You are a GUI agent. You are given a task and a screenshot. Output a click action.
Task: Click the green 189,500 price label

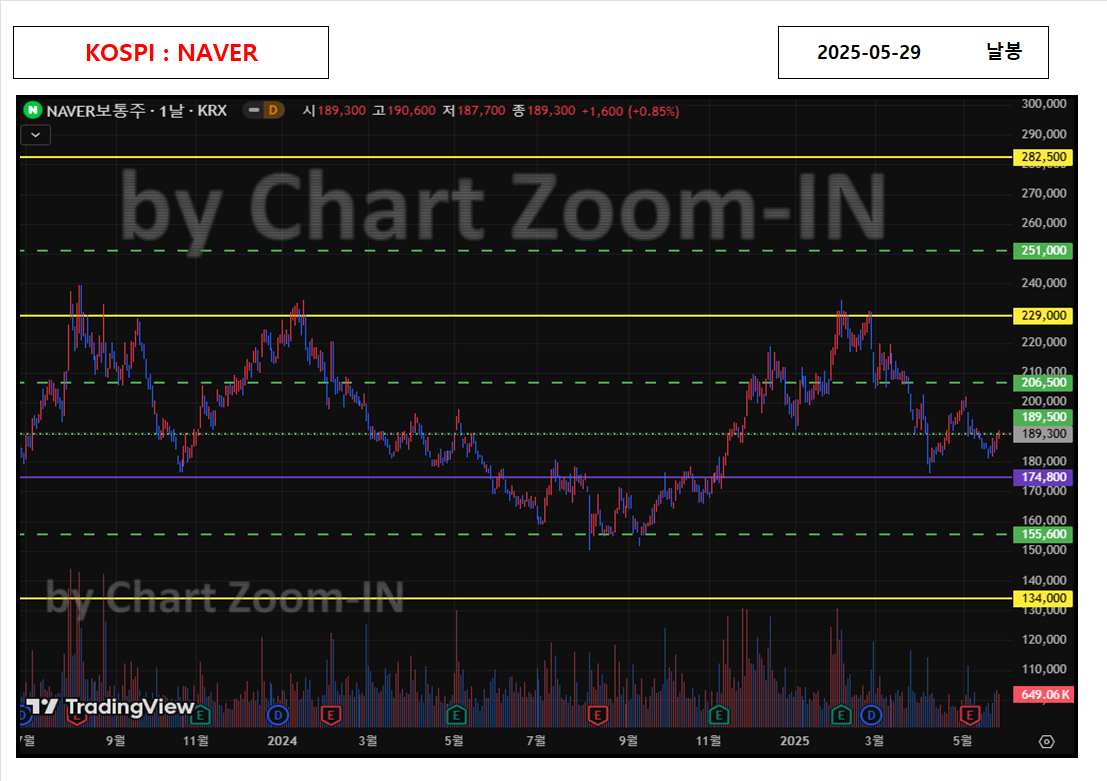pos(1043,417)
